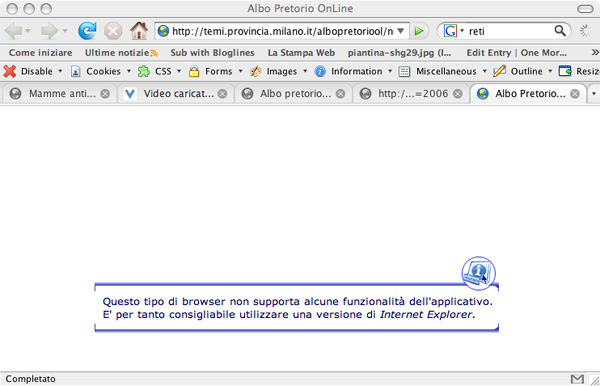This screenshot has width=600, height=386.
Task: Close the active 'Albo Pretorio...' tab
Action: [x=575, y=94]
